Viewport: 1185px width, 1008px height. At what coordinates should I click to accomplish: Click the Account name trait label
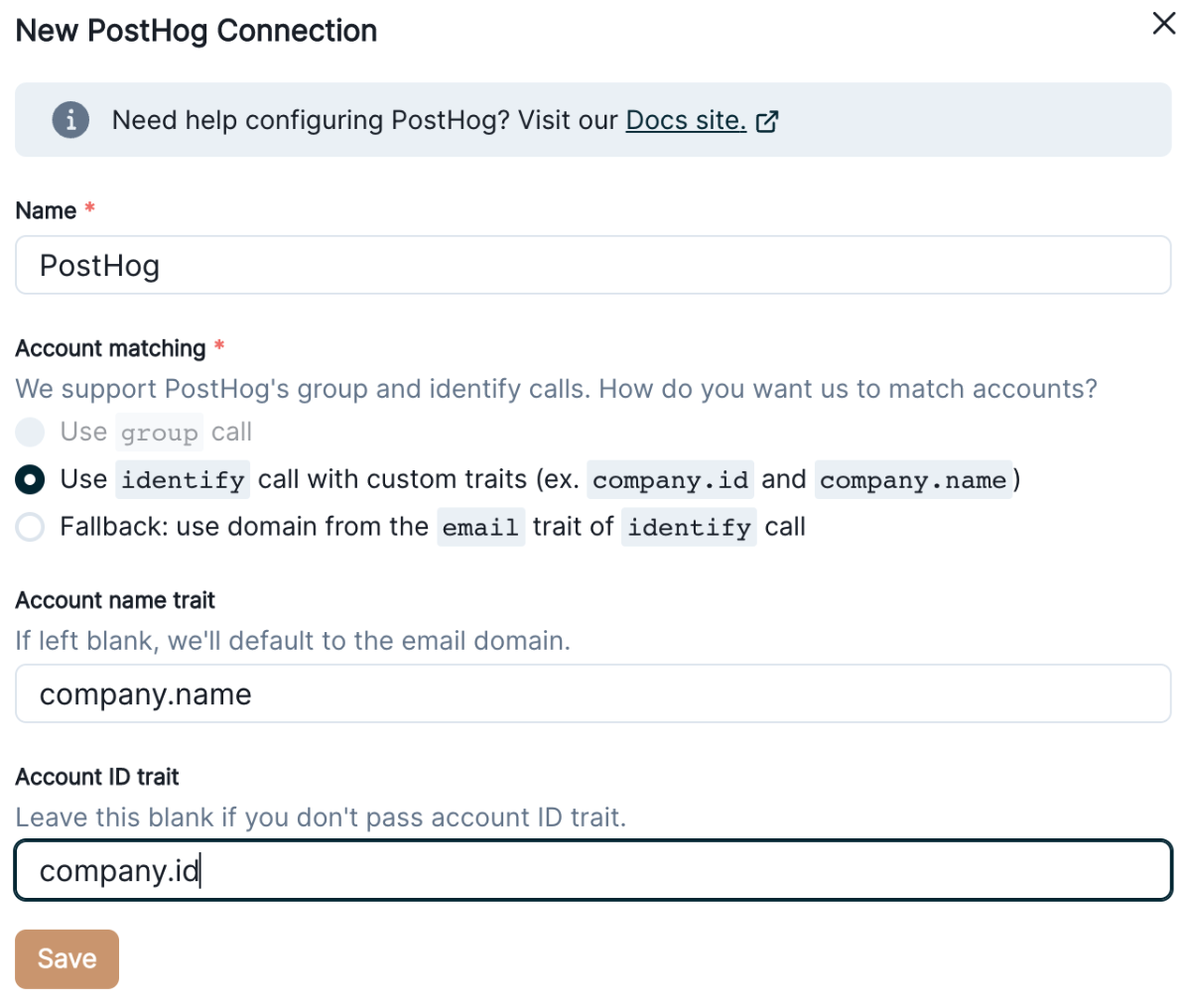[115, 600]
